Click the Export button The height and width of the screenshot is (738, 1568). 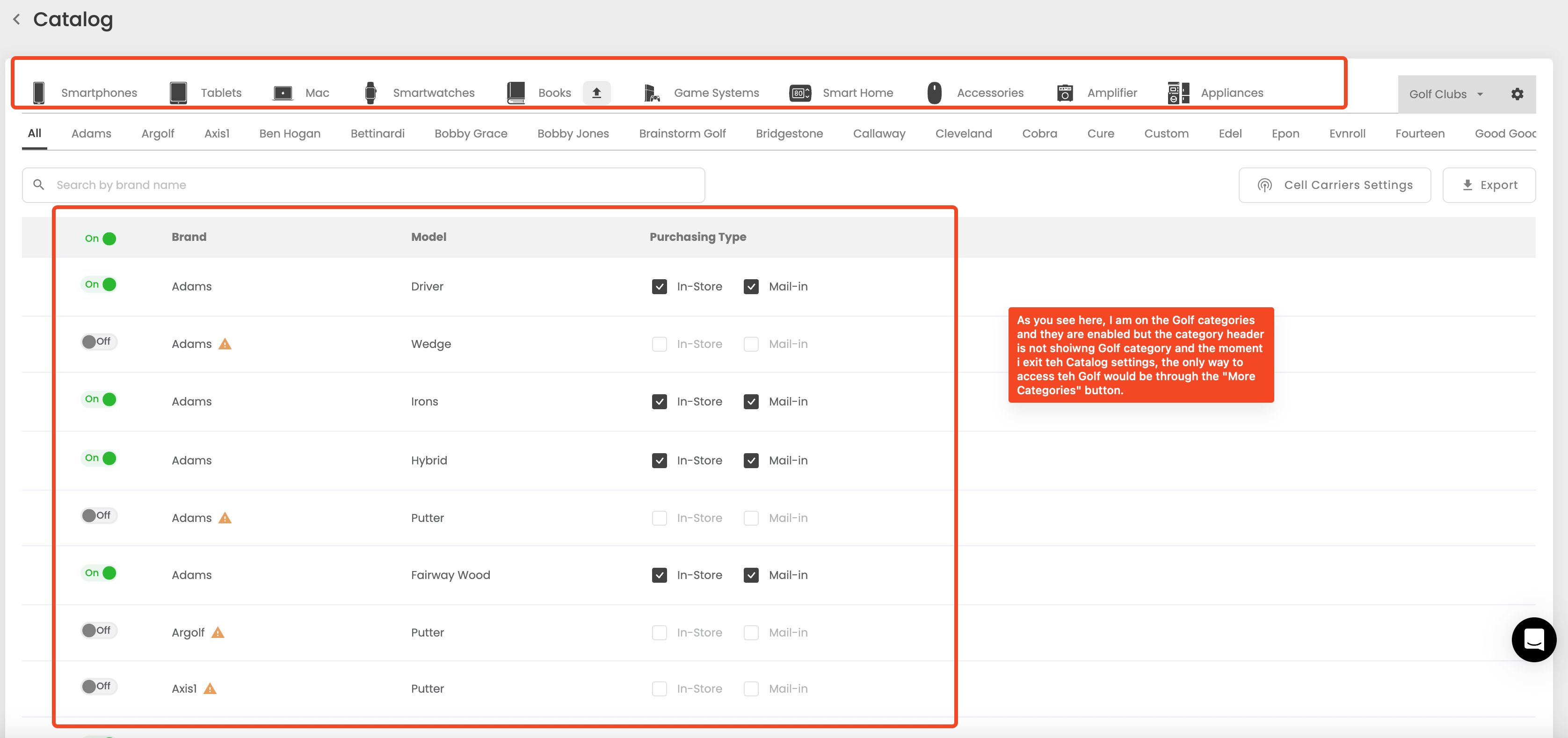1489,185
